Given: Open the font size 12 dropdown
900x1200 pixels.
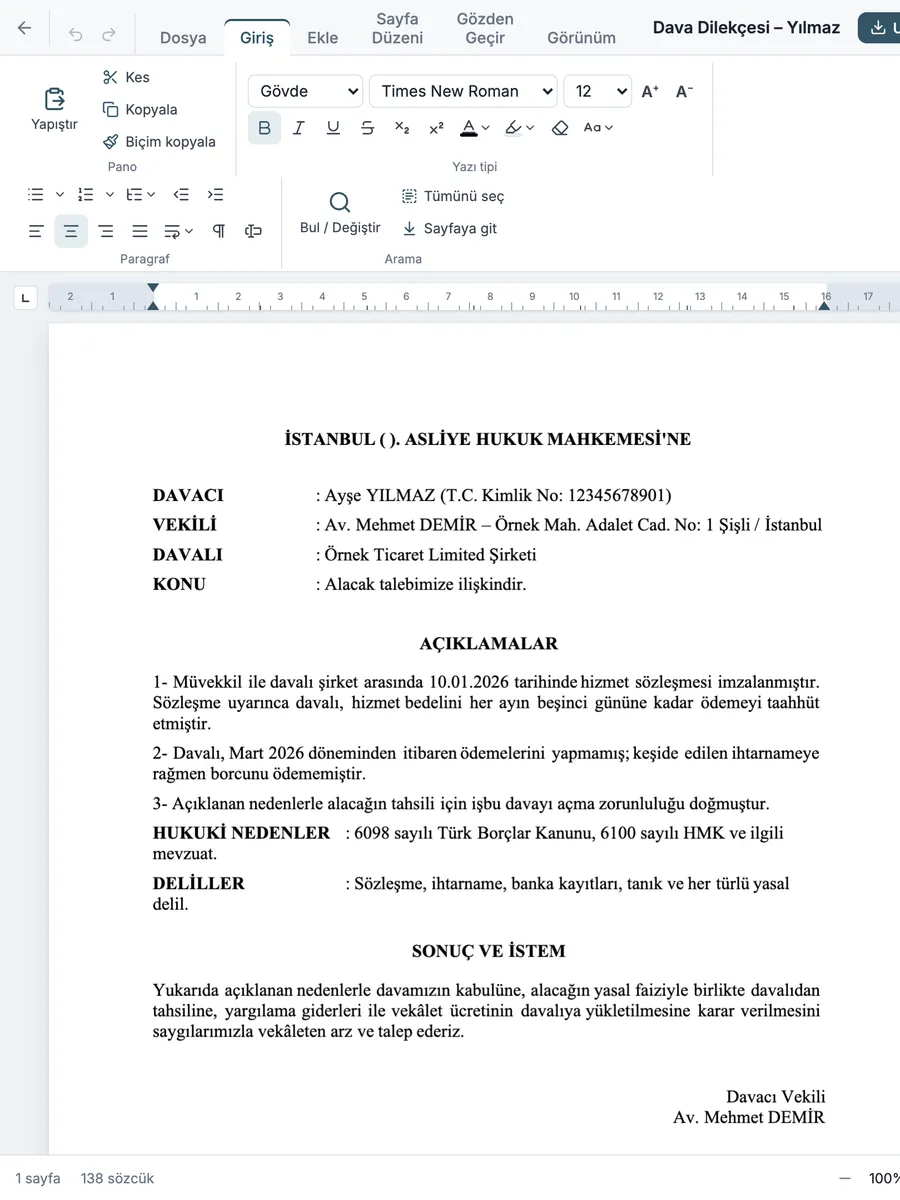Looking at the screenshot, I should (x=597, y=91).
